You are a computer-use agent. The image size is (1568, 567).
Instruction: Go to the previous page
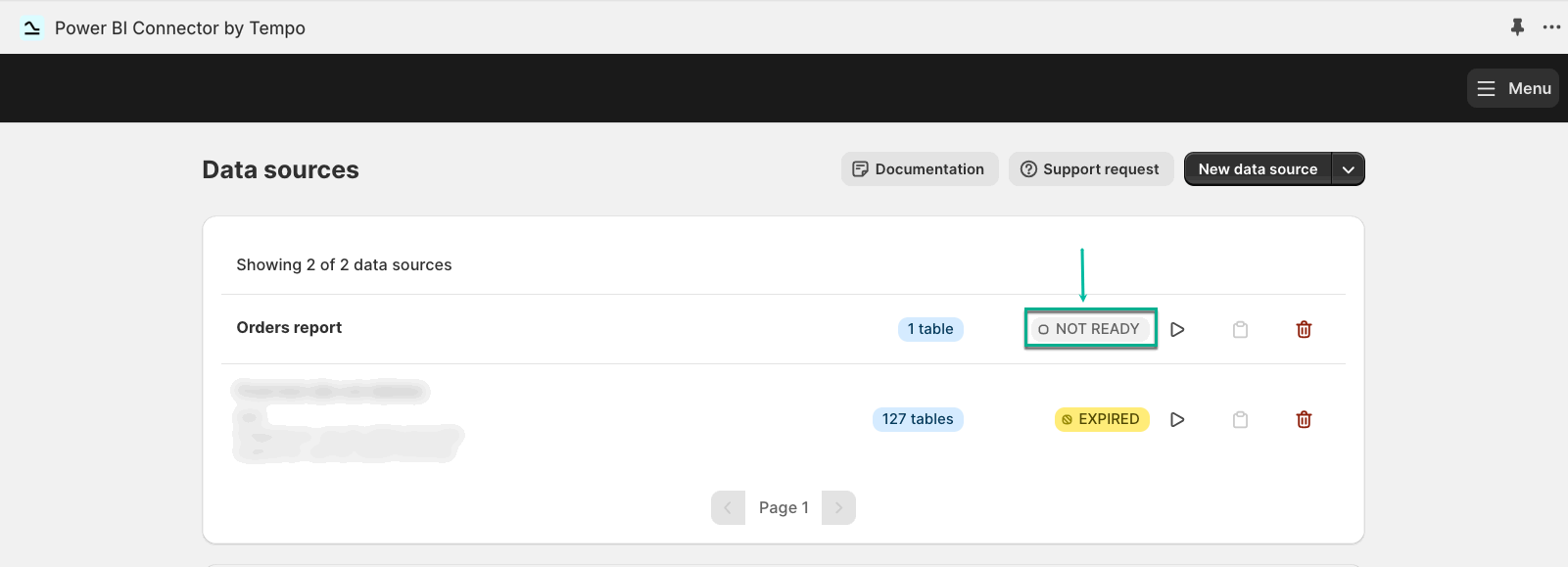click(728, 507)
